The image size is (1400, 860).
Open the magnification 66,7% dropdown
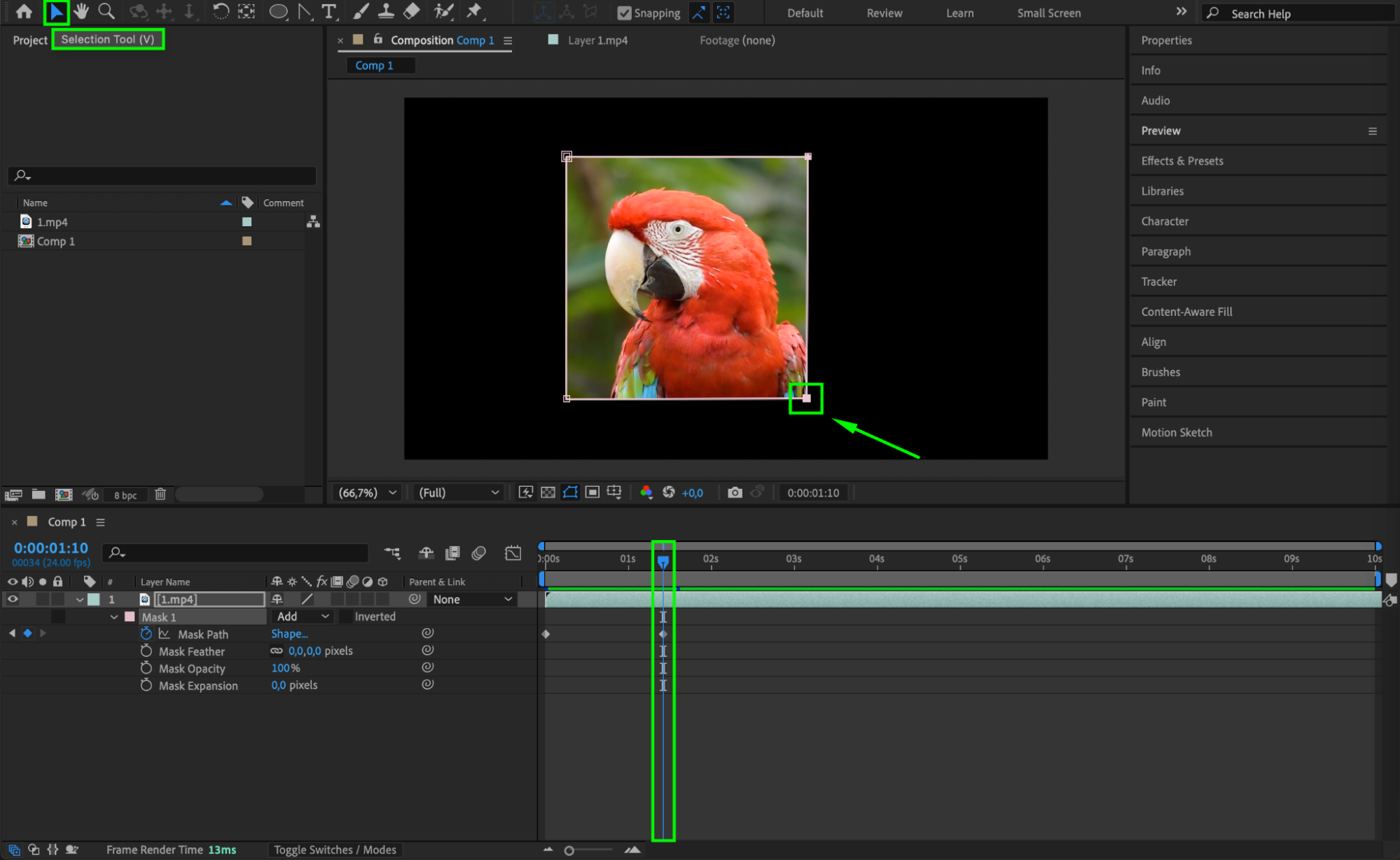pyautogui.click(x=368, y=492)
